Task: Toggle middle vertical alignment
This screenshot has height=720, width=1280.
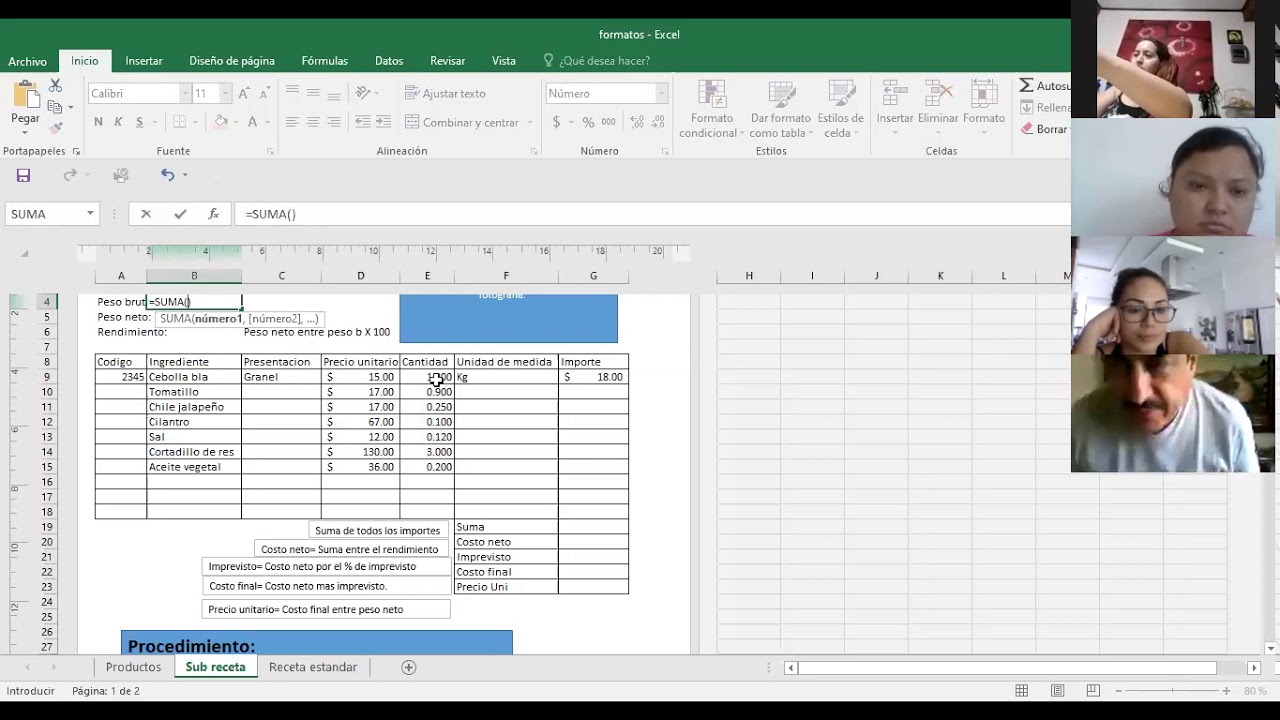Action: (x=313, y=93)
